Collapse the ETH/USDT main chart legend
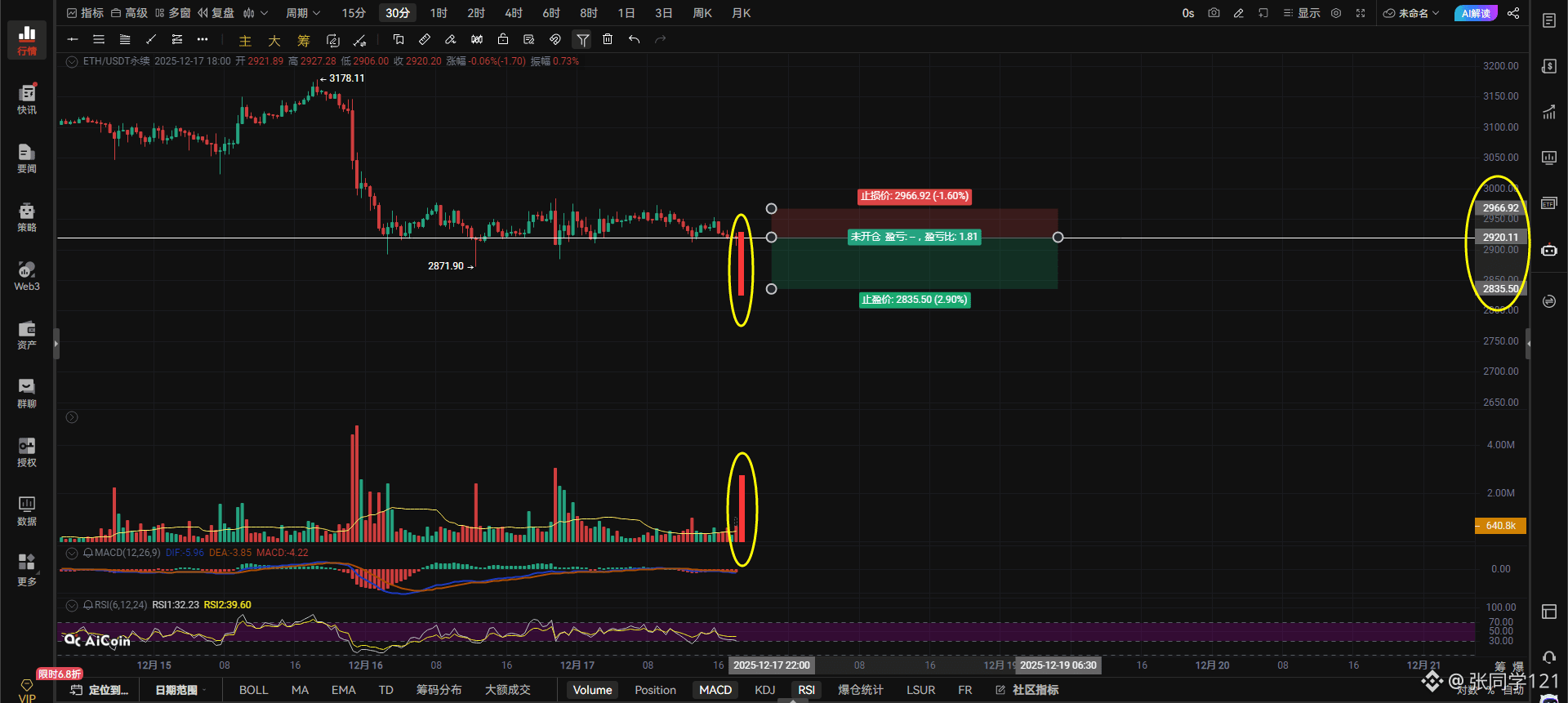 pyautogui.click(x=72, y=61)
